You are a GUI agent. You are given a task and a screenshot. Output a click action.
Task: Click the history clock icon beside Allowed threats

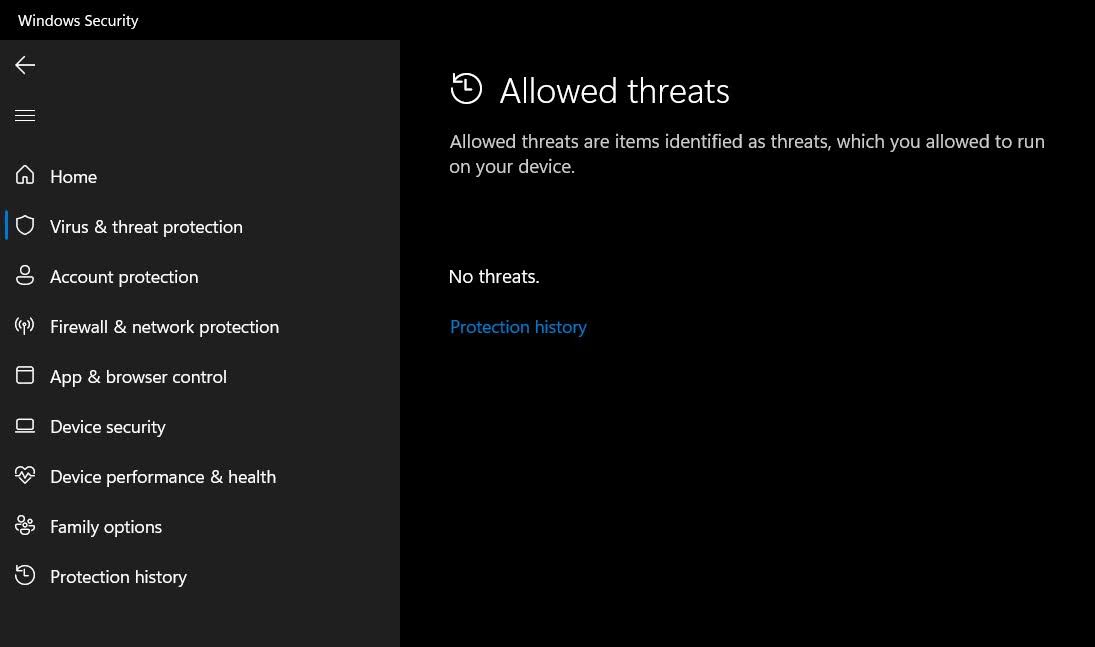pyautogui.click(x=466, y=89)
